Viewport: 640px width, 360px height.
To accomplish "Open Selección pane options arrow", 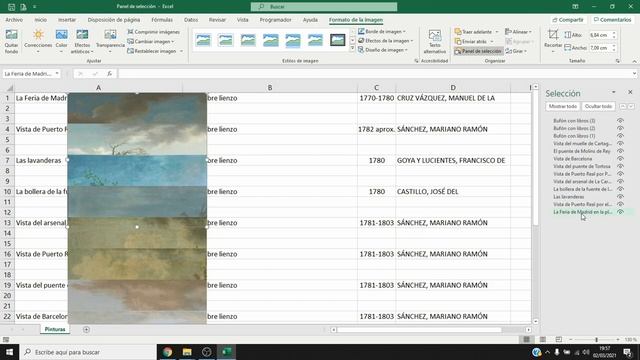I will tap(613, 92).
